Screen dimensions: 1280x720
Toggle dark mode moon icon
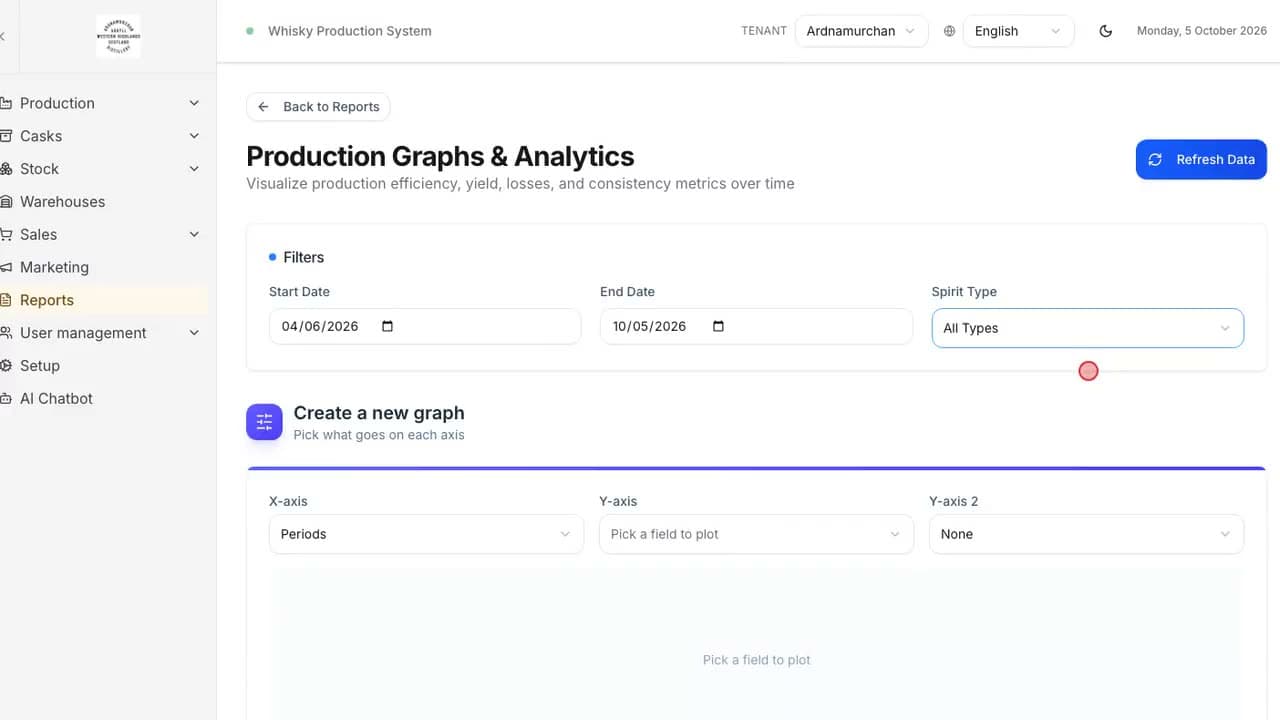pos(1105,31)
